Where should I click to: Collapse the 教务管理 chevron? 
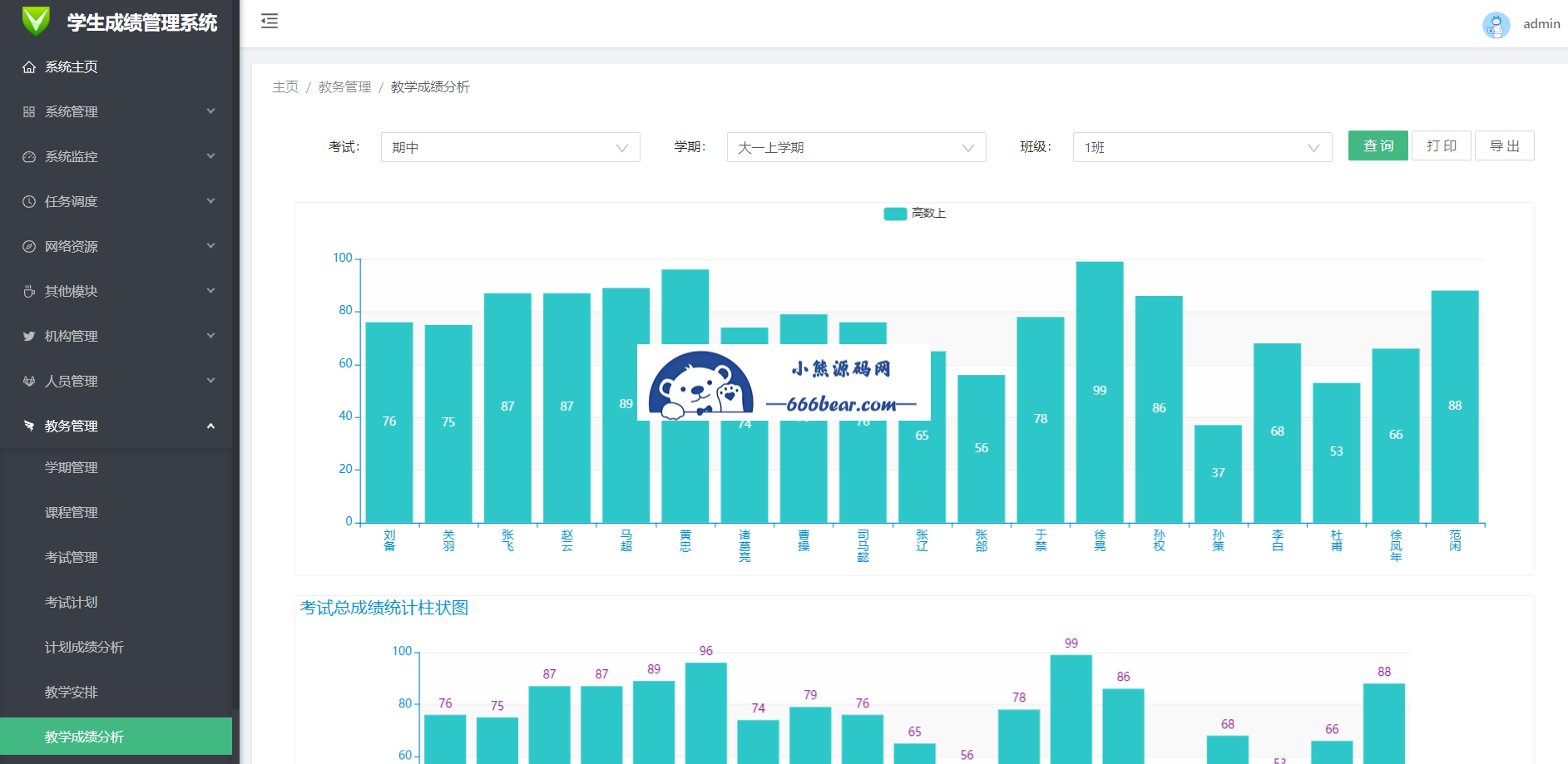[x=210, y=426]
